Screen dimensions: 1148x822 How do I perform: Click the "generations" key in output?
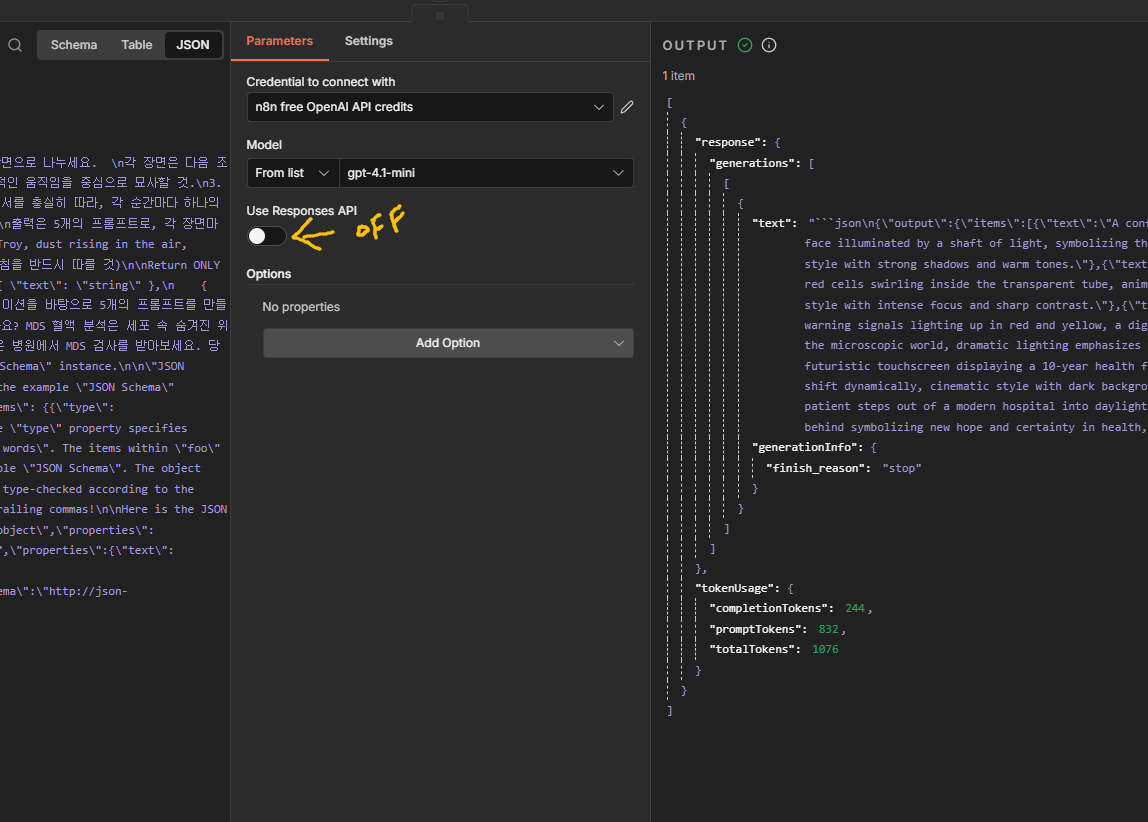tap(752, 163)
